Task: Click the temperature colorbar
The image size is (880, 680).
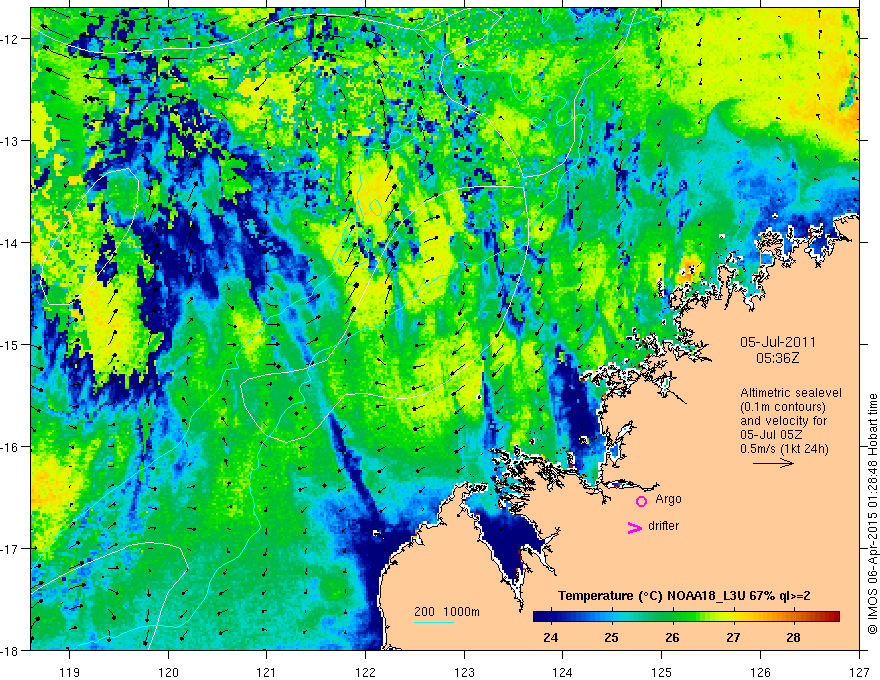Action: coord(686,616)
